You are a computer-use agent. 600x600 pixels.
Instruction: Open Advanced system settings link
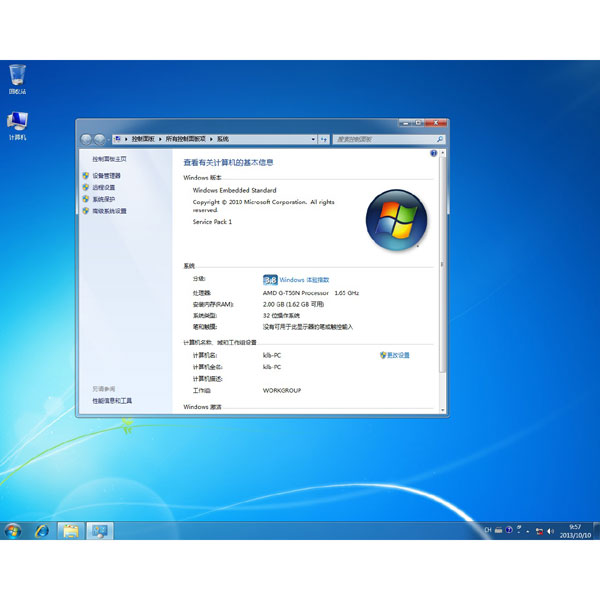(x=109, y=211)
